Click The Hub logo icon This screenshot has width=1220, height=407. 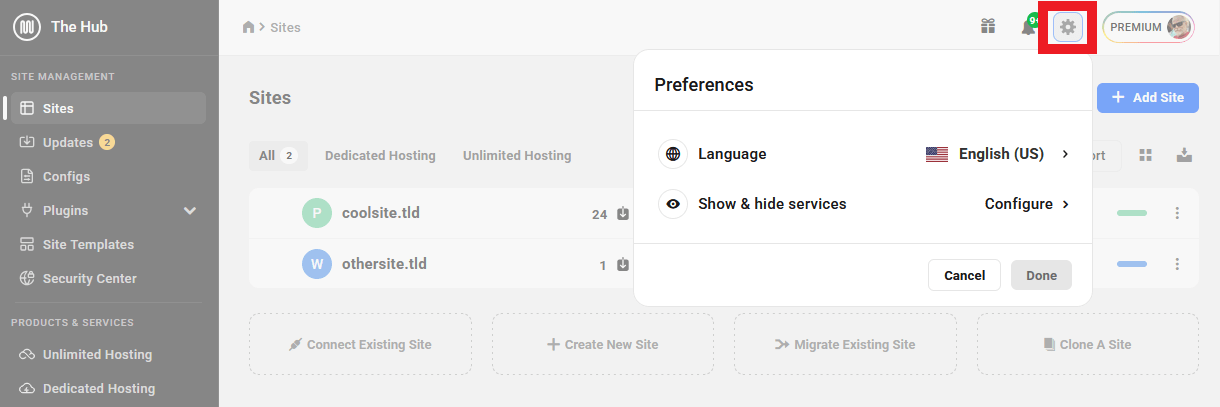(27, 27)
